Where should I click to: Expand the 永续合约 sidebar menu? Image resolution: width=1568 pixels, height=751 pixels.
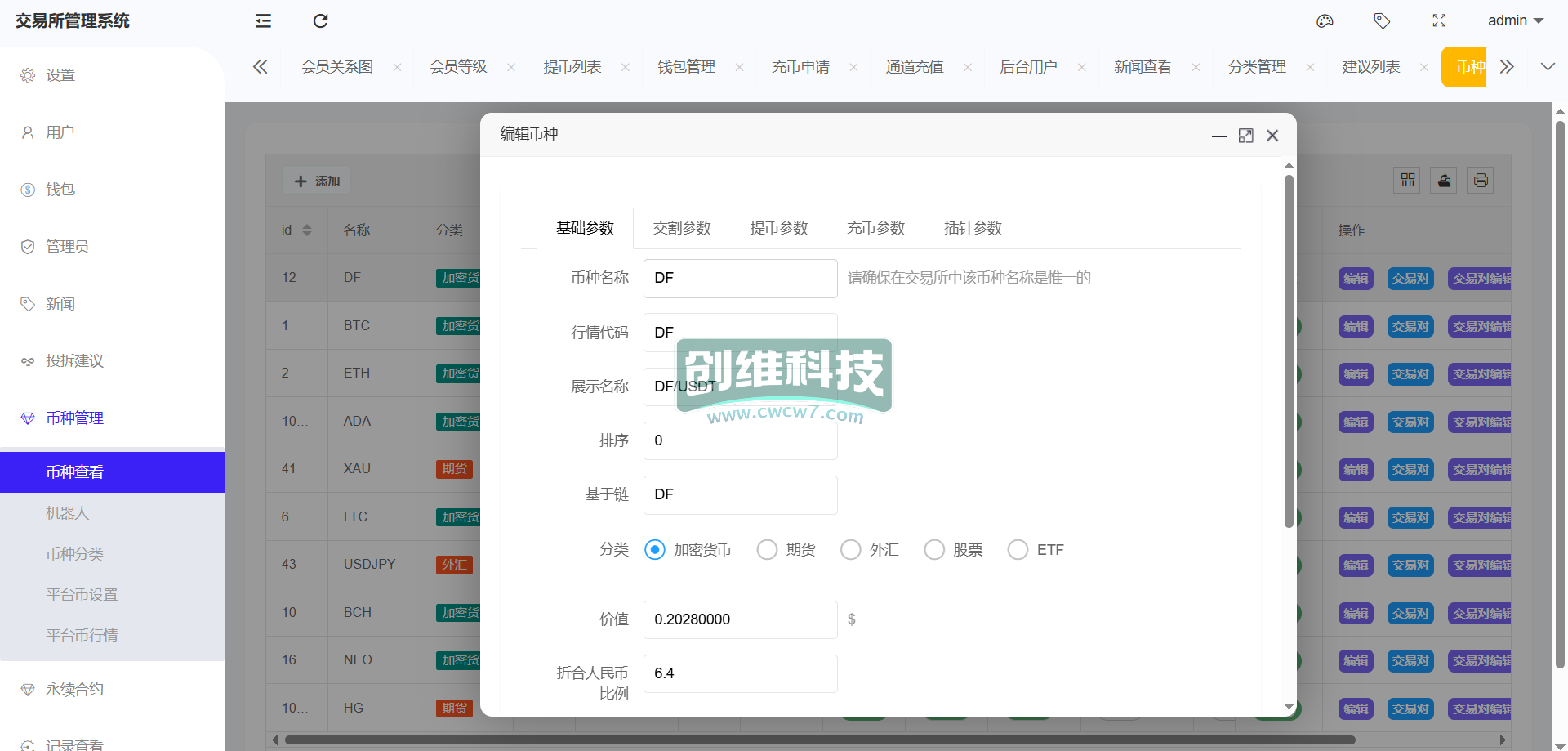tap(74, 689)
